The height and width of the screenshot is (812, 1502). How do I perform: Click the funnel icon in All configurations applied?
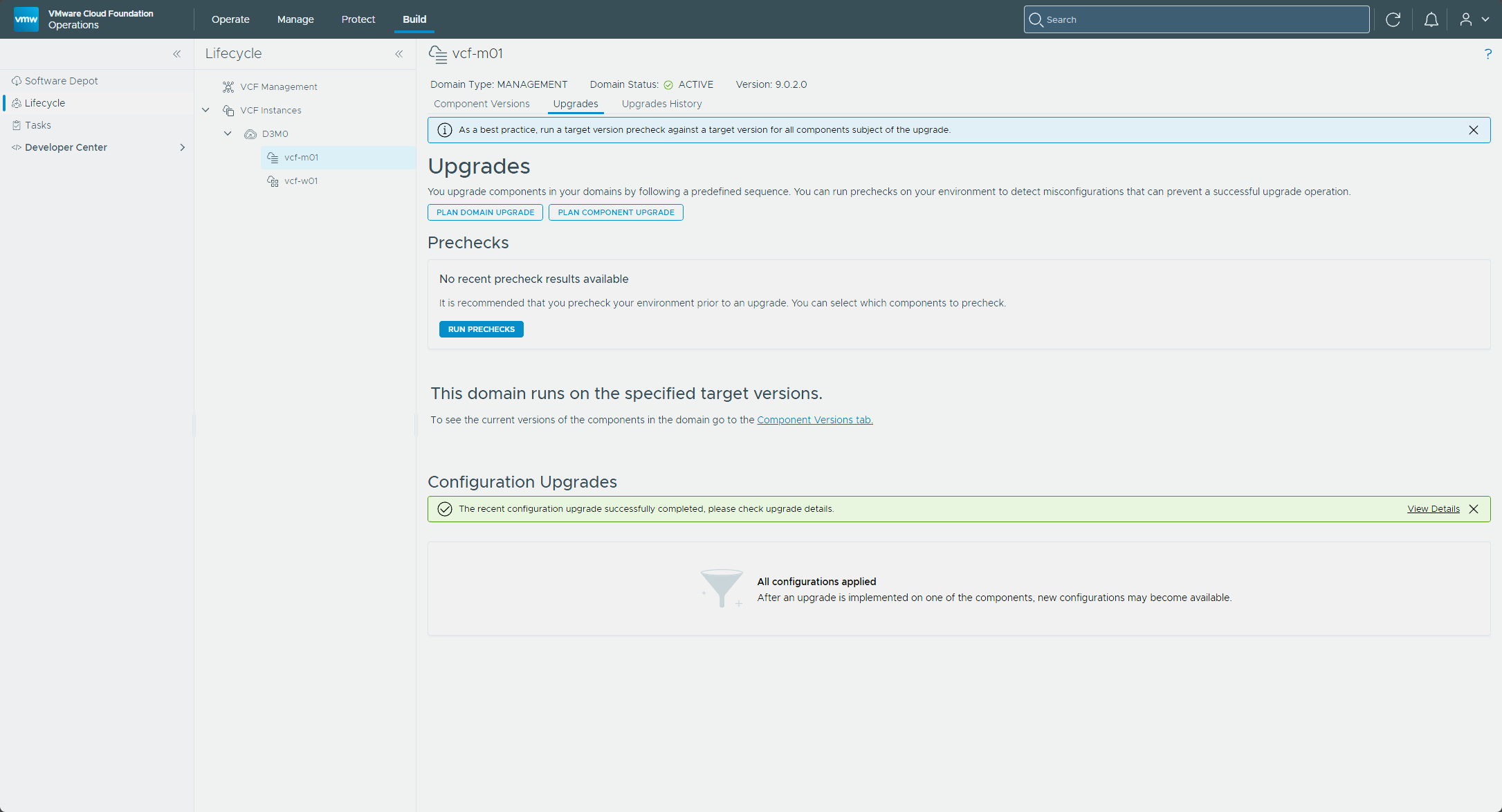tap(722, 589)
